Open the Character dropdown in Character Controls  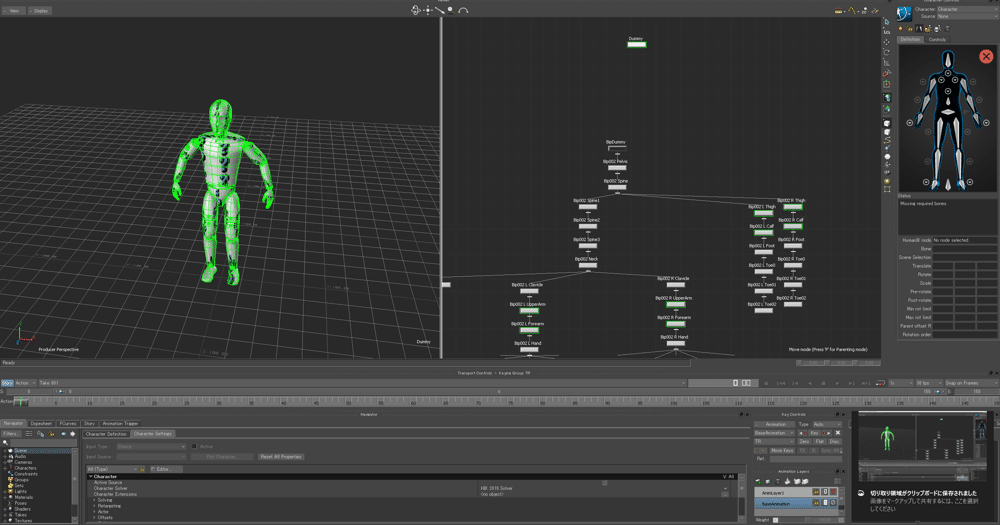[x=967, y=10]
